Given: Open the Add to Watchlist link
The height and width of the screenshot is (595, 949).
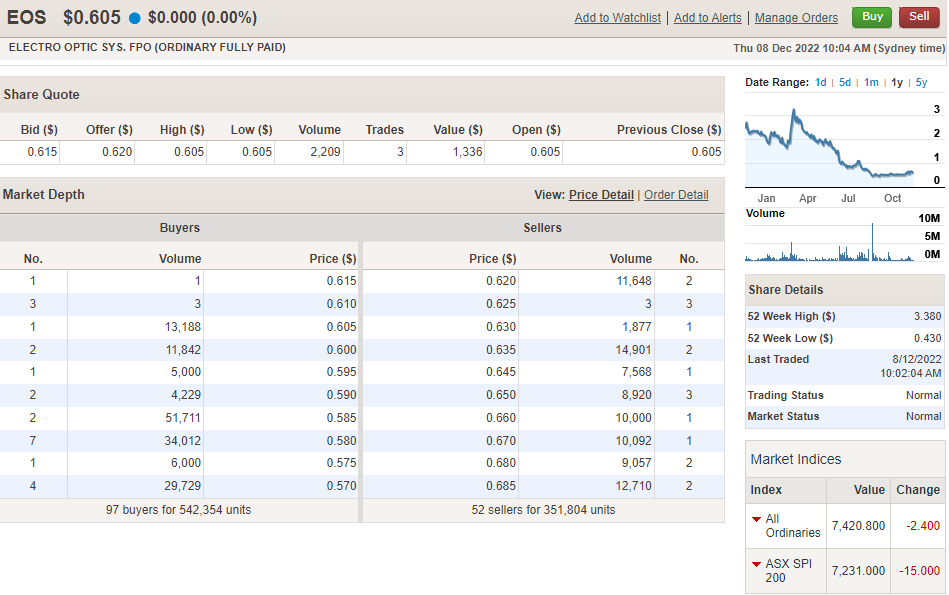Looking at the screenshot, I should pyautogui.click(x=617, y=18).
